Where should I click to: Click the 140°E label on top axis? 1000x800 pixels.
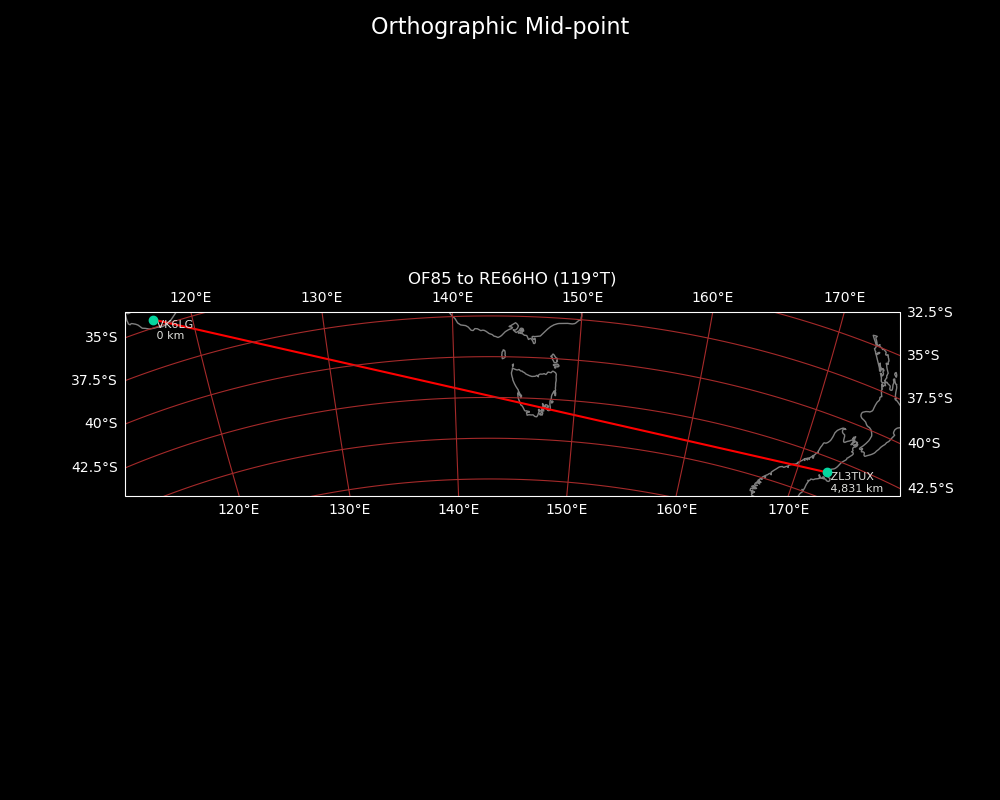click(x=452, y=298)
